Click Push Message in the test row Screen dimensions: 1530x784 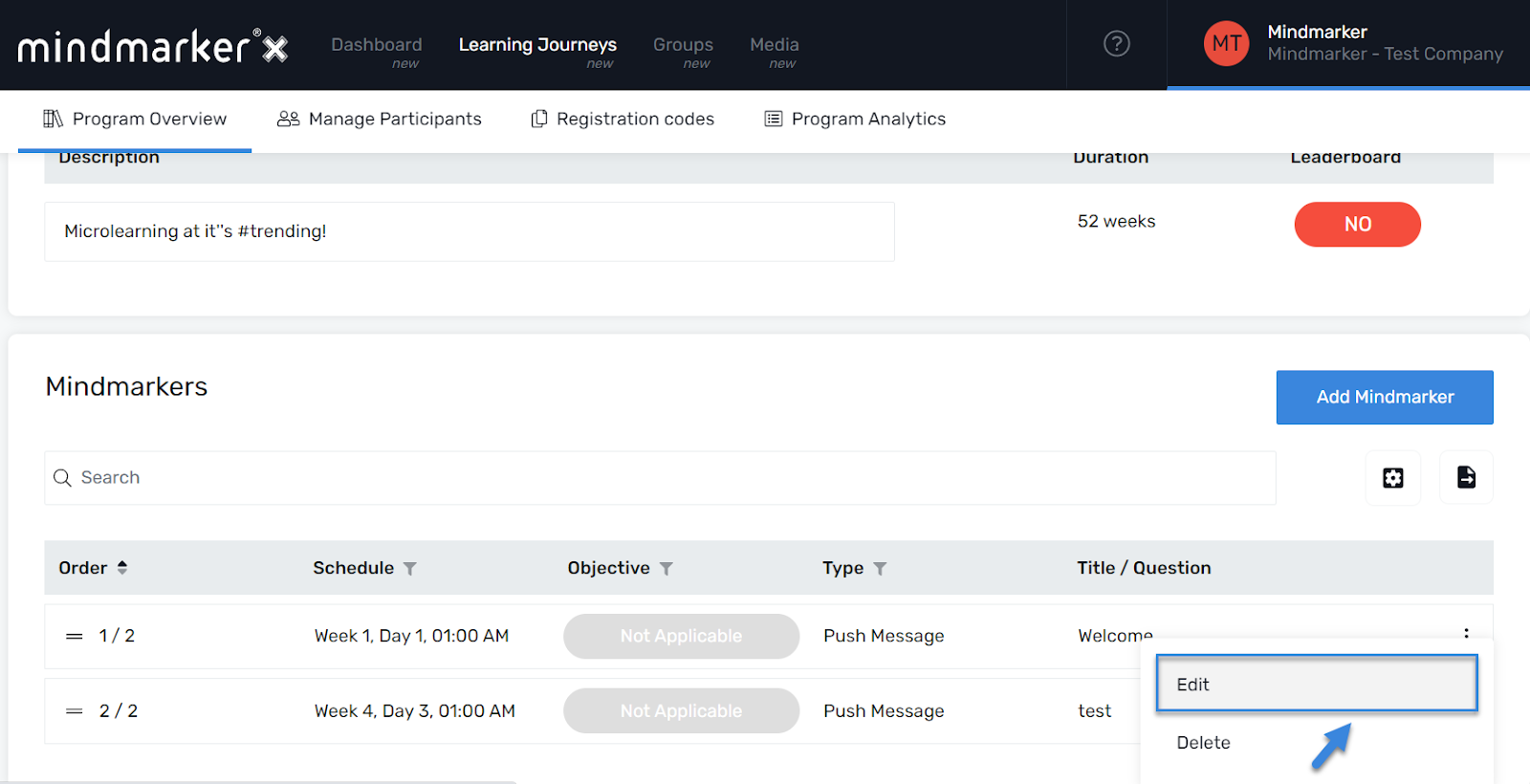(884, 711)
